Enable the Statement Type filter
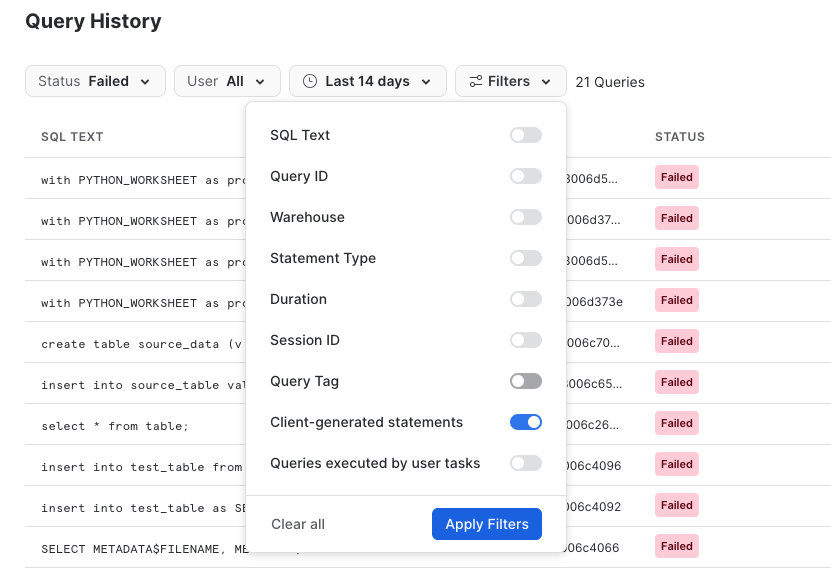The width and height of the screenshot is (831, 573). pos(525,258)
